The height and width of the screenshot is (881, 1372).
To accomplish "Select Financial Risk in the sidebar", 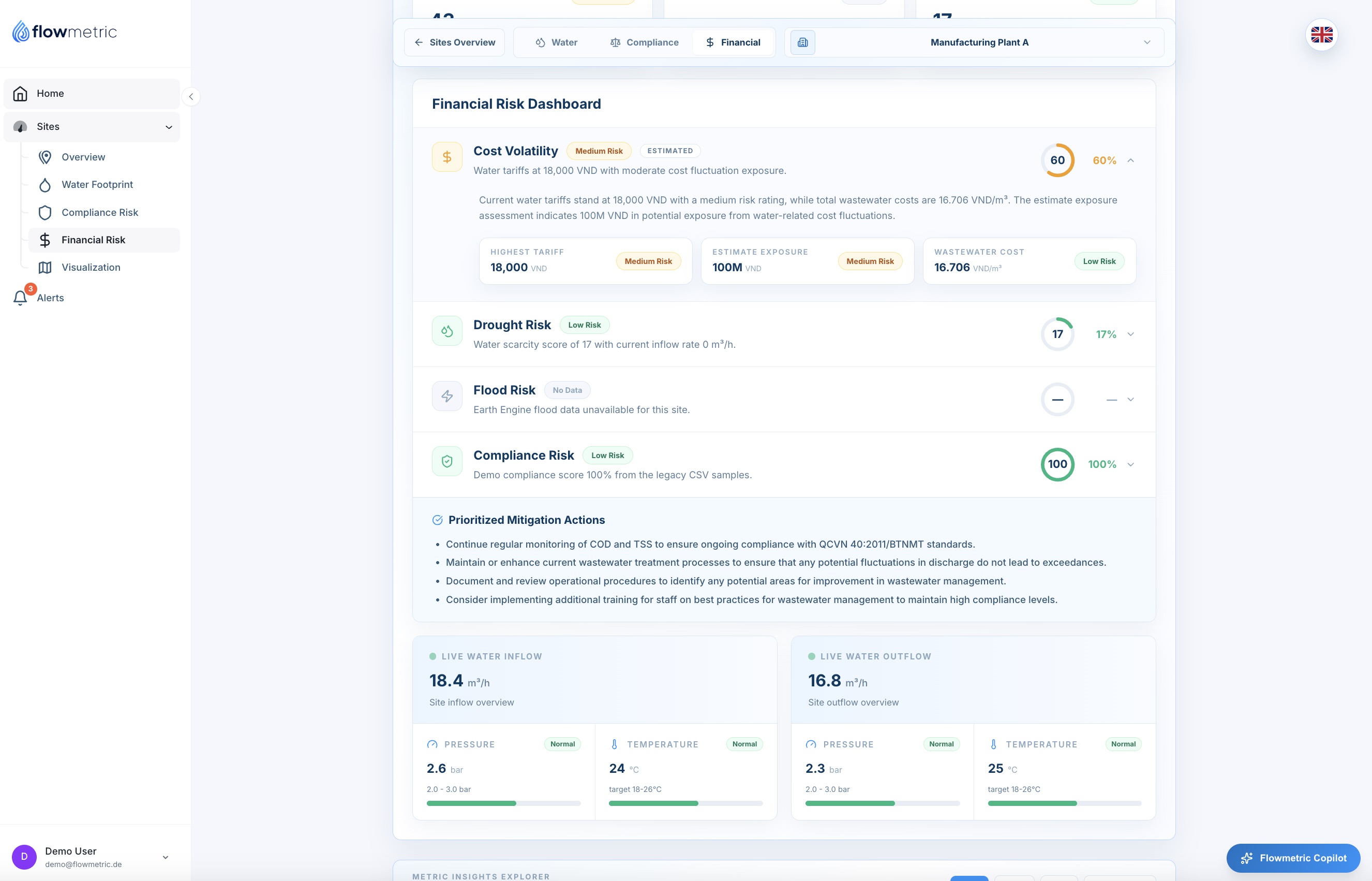I will [104, 240].
